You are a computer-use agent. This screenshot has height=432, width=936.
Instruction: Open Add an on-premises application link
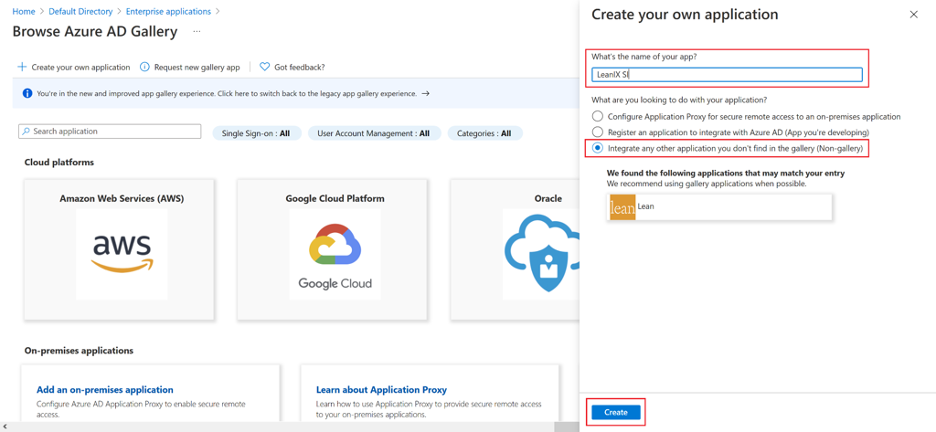[x=105, y=390]
